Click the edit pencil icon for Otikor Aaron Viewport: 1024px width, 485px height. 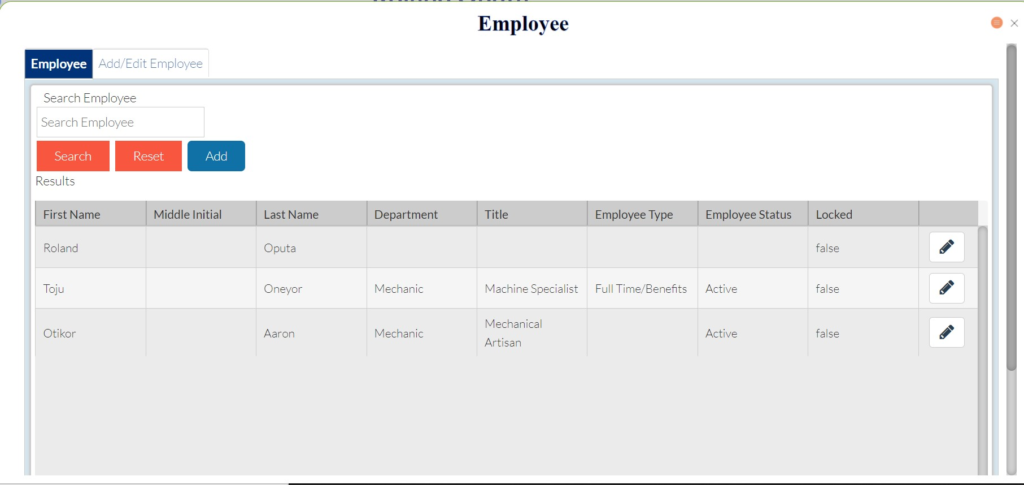[946, 333]
